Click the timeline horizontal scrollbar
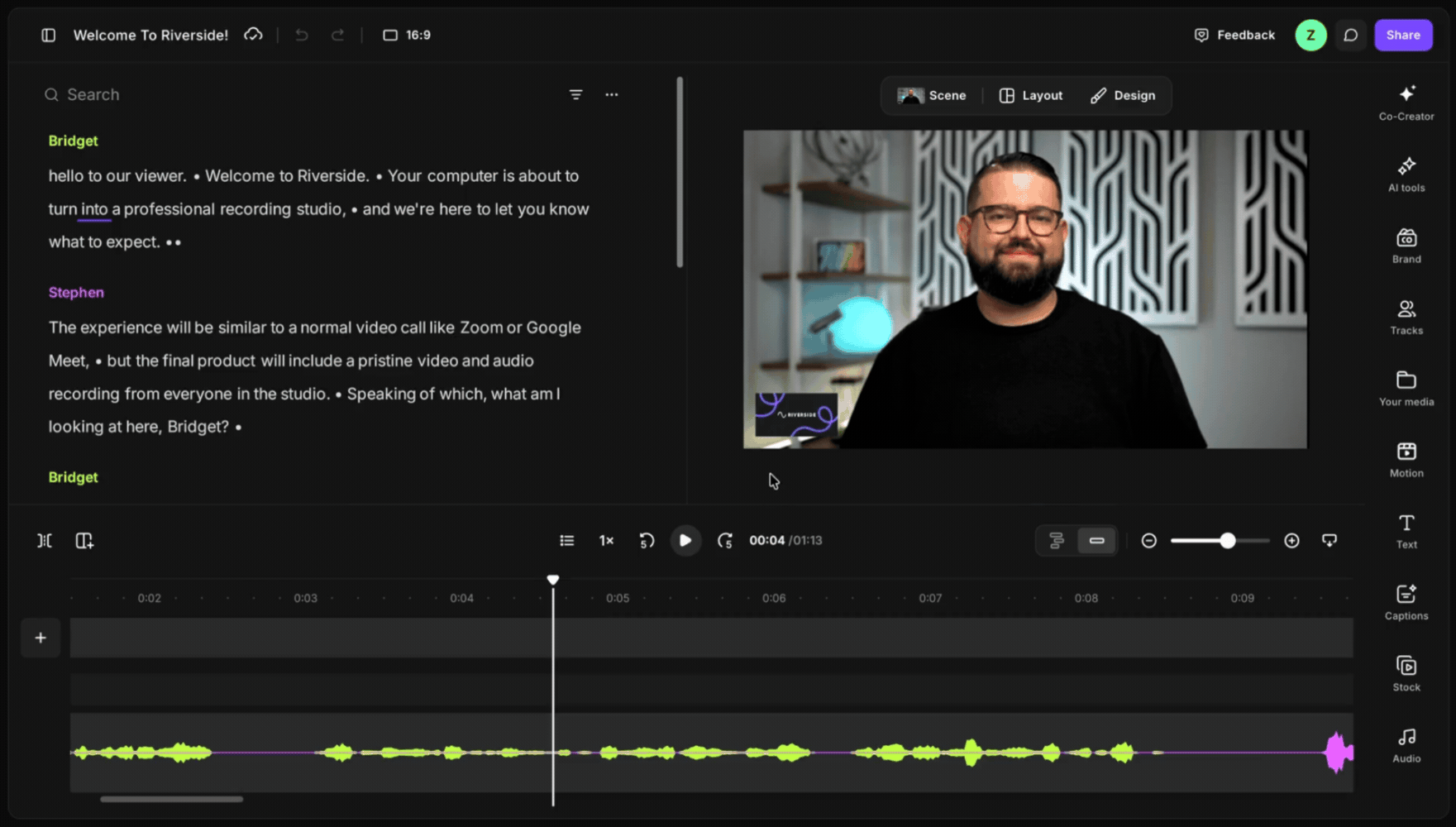This screenshot has width=1456, height=827. click(172, 799)
